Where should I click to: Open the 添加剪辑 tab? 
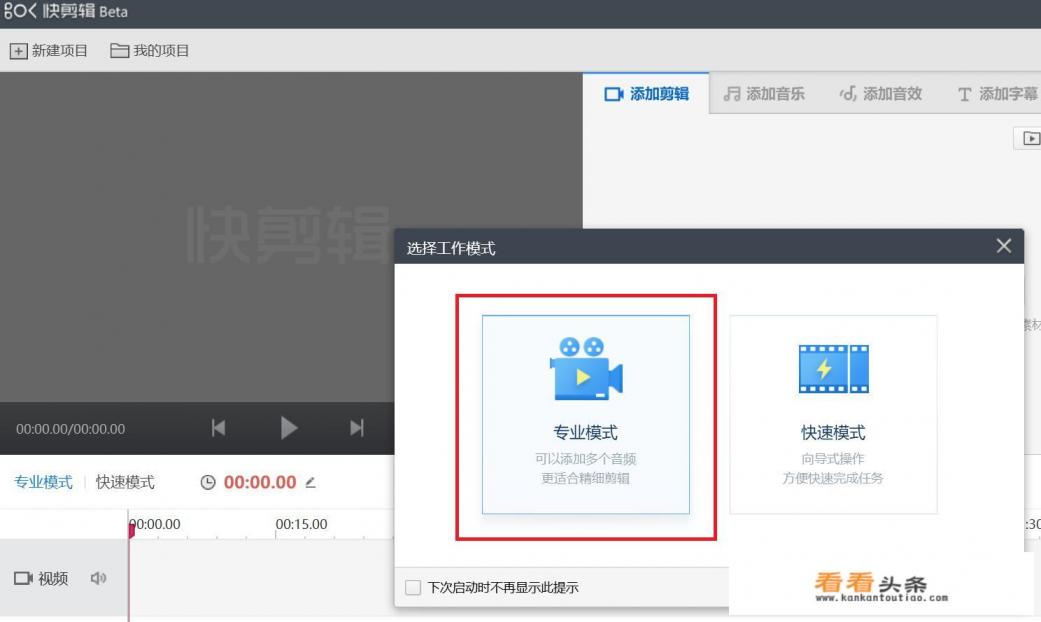click(647, 94)
